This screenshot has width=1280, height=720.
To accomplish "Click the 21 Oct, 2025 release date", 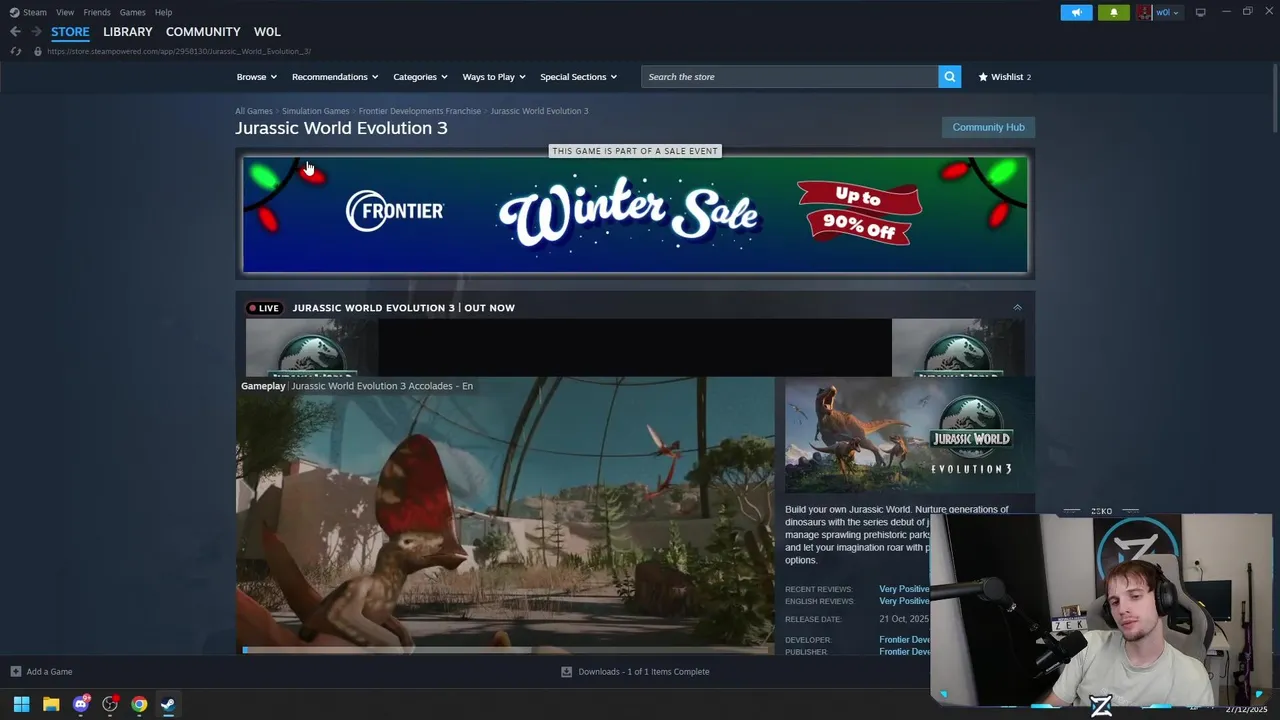I will 904,619.
